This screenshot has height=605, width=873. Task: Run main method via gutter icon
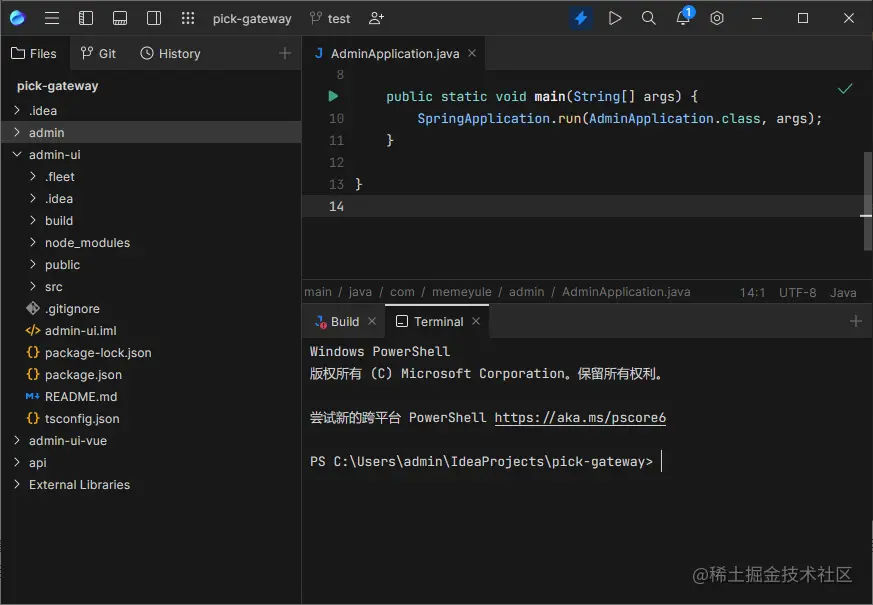tap(333, 96)
